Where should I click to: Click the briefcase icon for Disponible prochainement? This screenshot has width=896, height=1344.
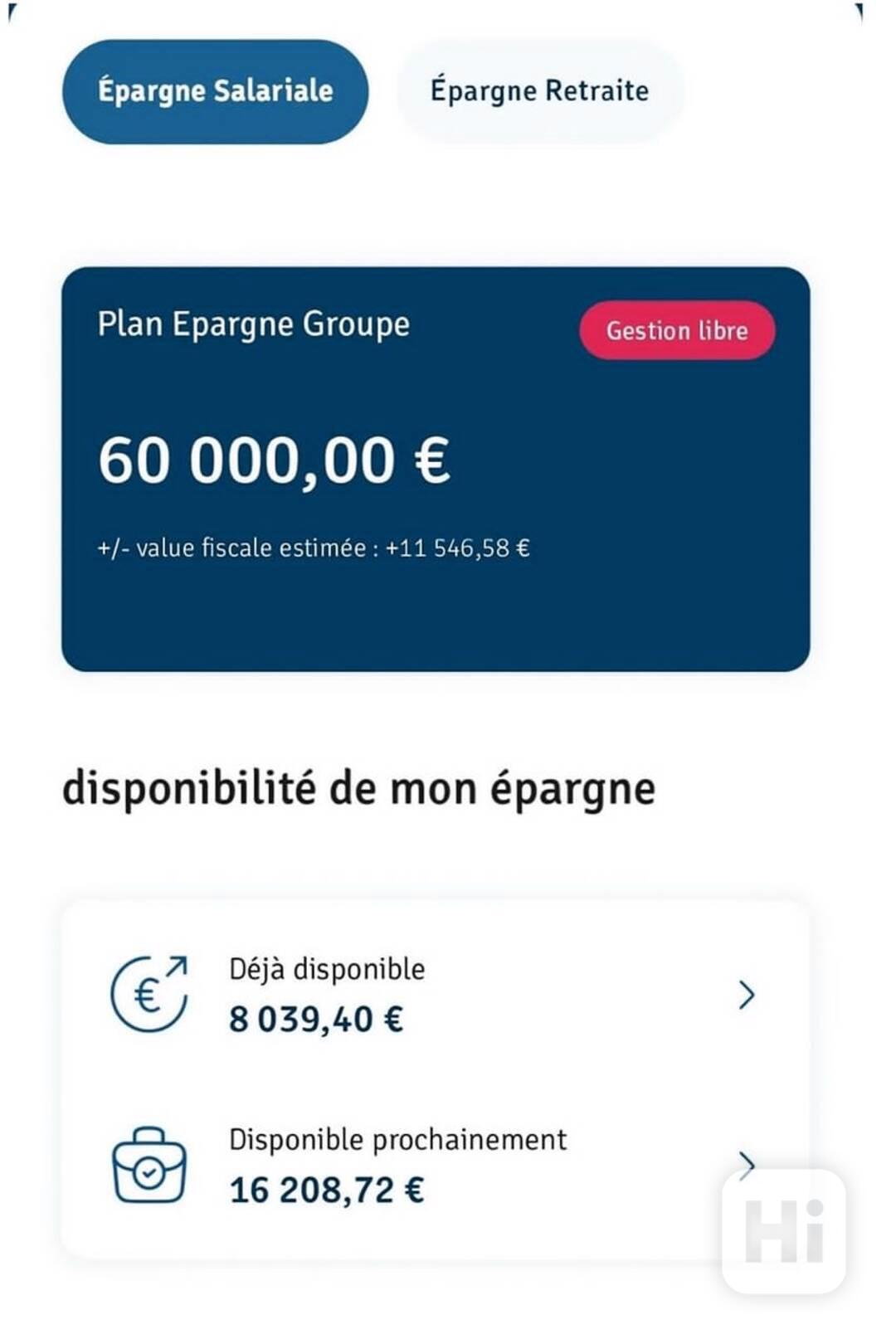click(x=149, y=1166)
